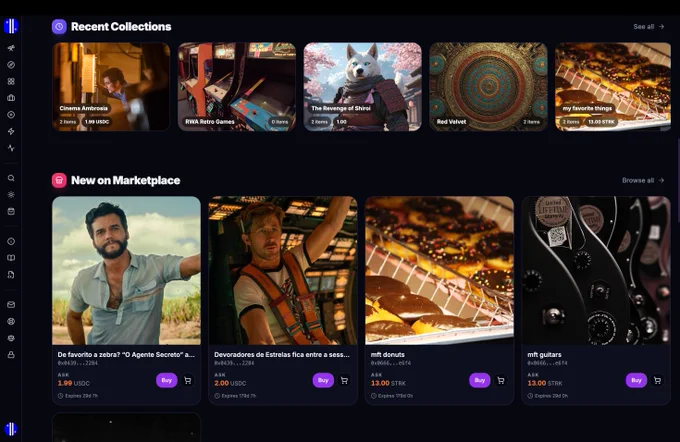Image resolution: width=680 pixels, height=442 pixels.
Task: Buy the mft donuts listing
Action: [x=480, y=380]
